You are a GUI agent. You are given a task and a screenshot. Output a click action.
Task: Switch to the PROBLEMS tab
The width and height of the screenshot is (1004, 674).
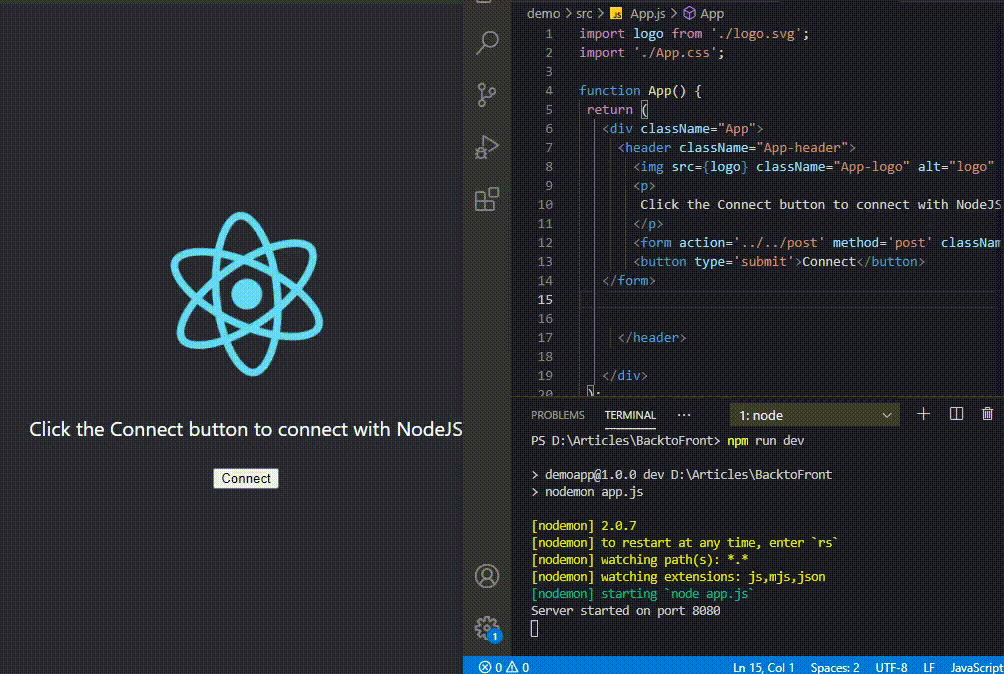pyautogui.click(x=558, y=415)
